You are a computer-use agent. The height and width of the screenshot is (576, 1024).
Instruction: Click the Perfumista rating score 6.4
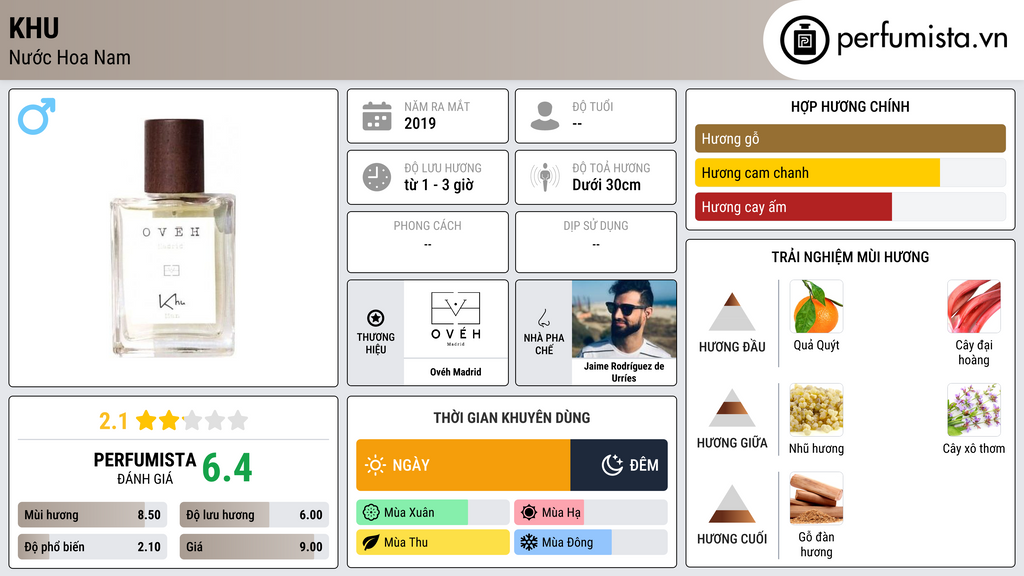click(x=227, y=468)
